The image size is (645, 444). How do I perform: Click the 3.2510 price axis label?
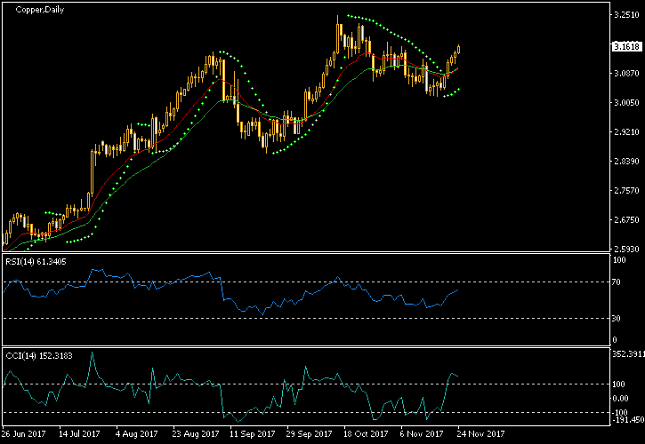pos(626,15)
